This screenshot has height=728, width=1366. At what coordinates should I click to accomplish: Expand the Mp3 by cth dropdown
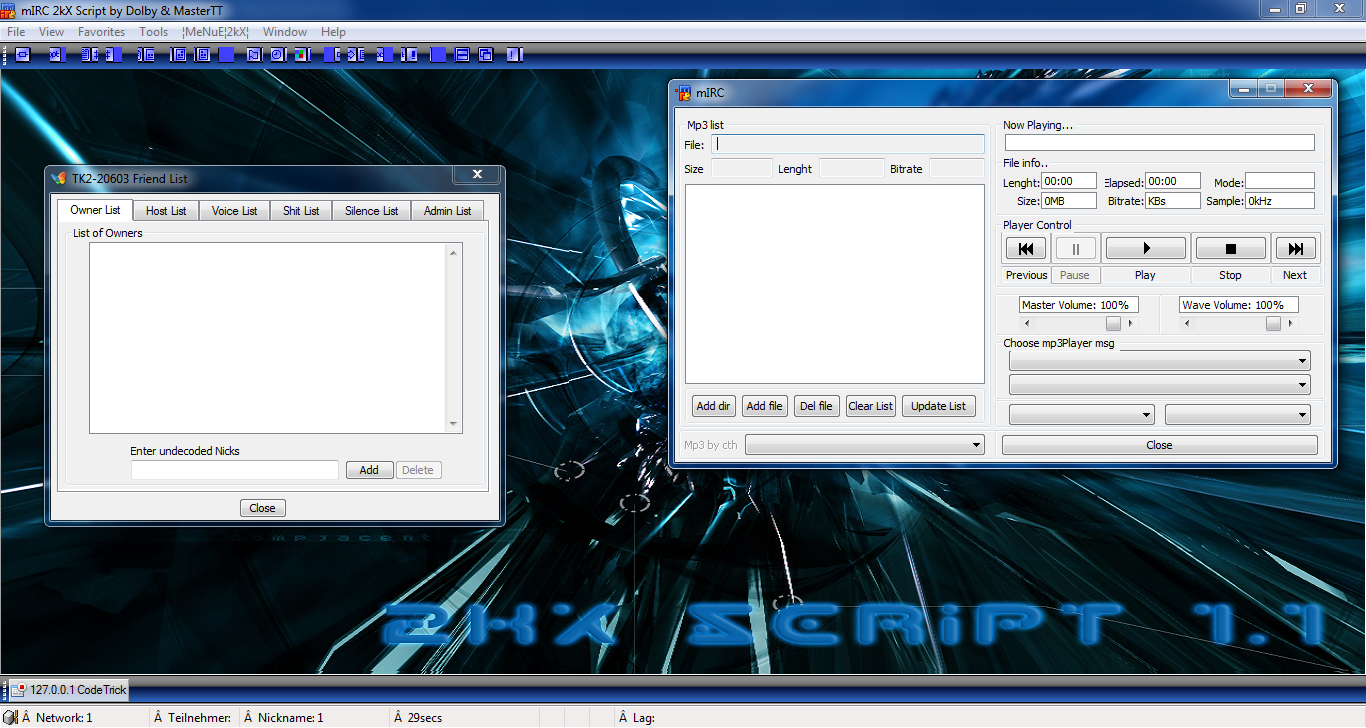(x=865, y=445)
